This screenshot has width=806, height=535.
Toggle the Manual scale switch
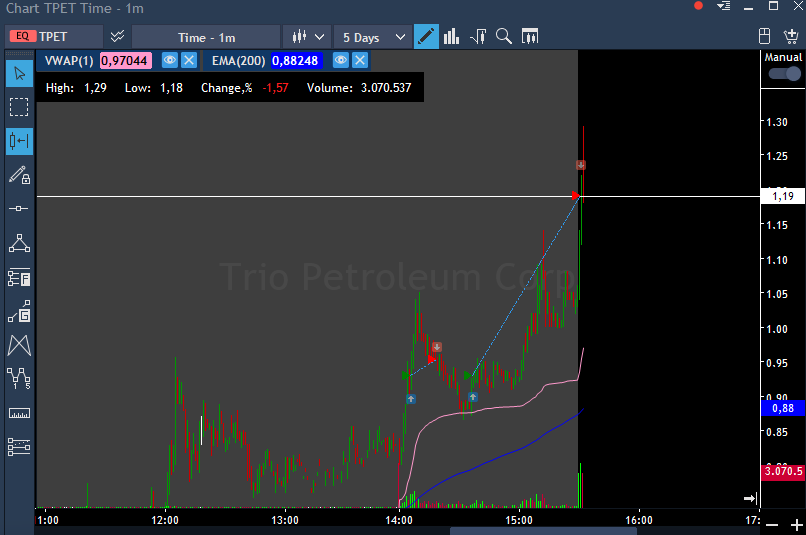[785, 74]
